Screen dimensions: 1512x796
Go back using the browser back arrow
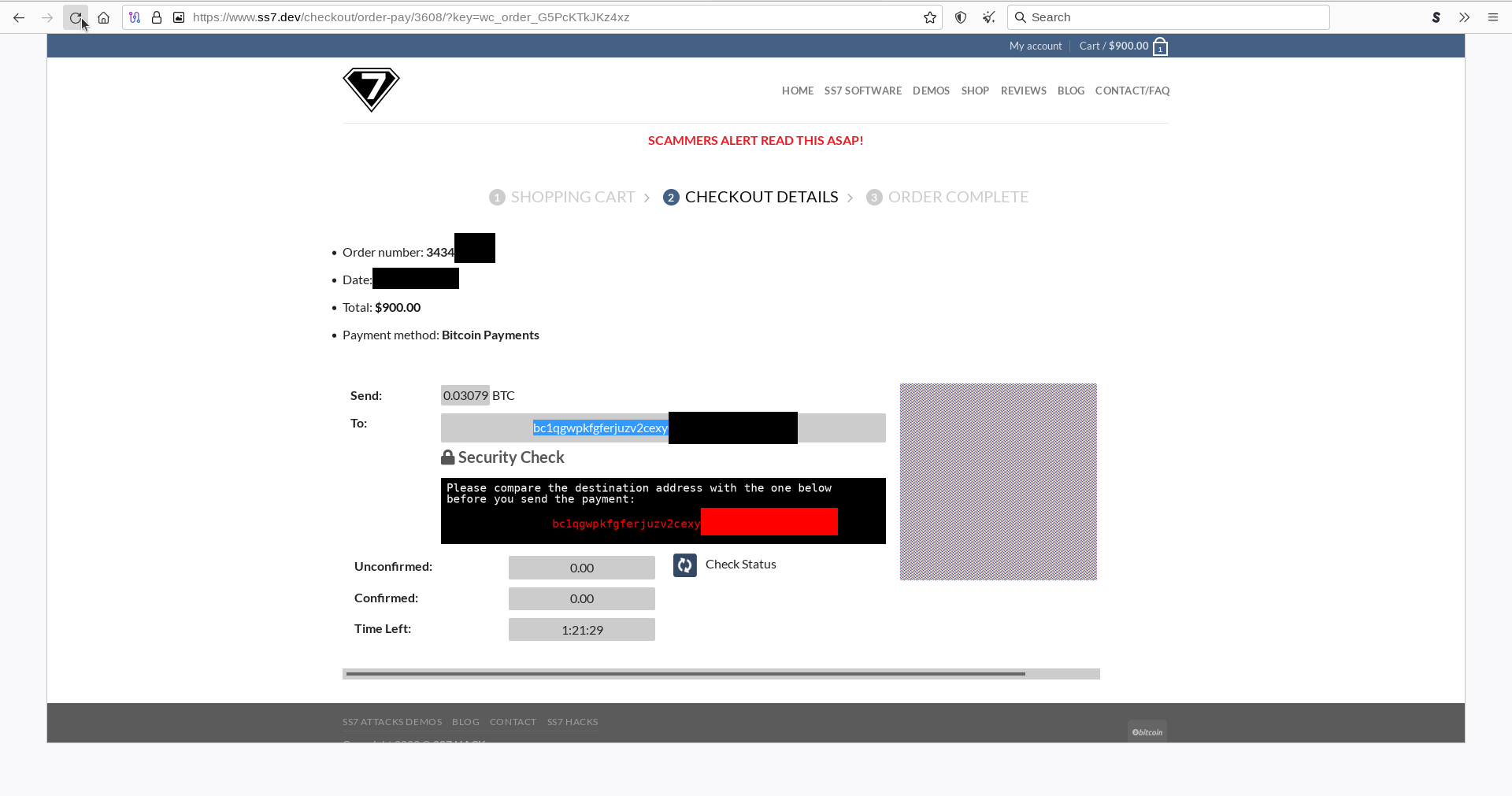click(19, 17)
